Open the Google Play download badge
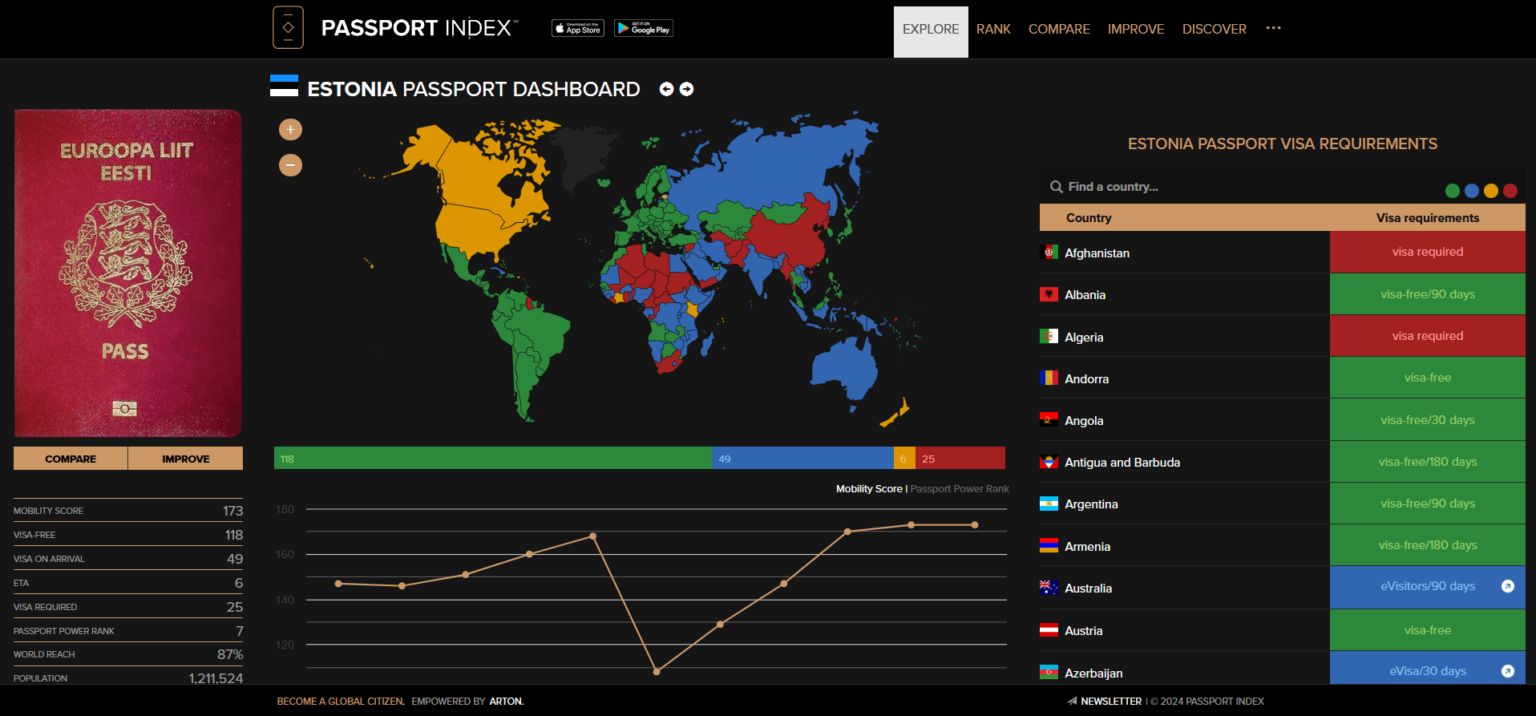Image resolution: width=1536 pixels, height=716 pixels. (x=643, y=28)
